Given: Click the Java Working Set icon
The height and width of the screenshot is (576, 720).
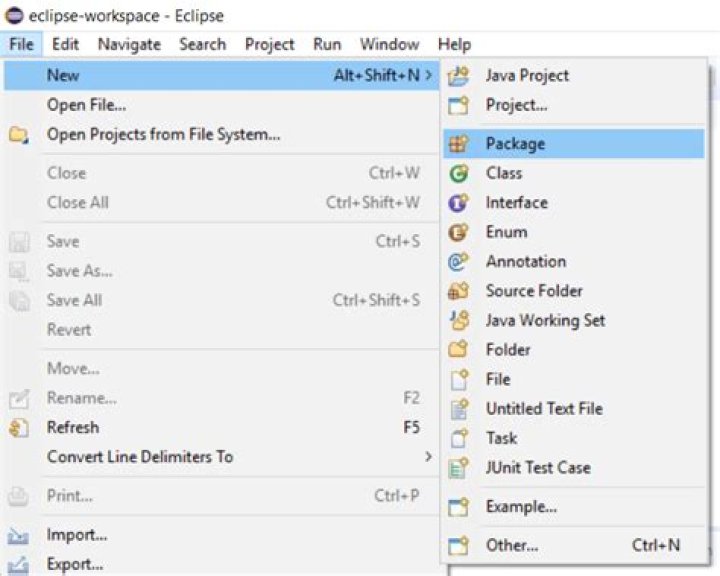Looking at the screenshot, I should point(459,321).
